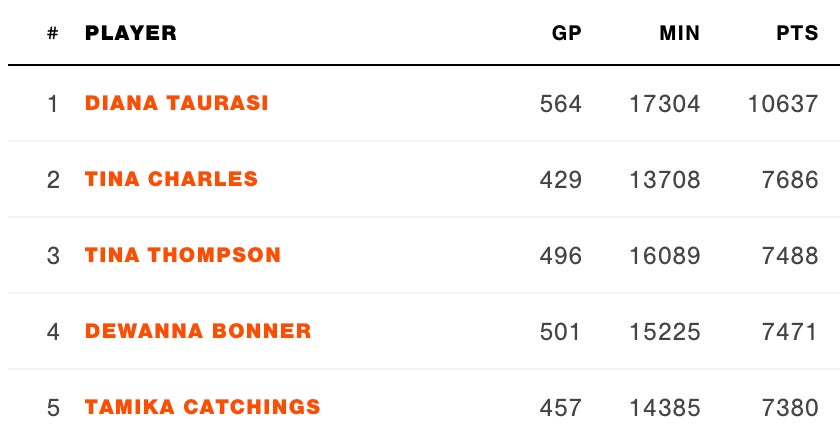Select DeWanna Bonner's name link
The width and height of the screenshot is (840, 438).
198,331
